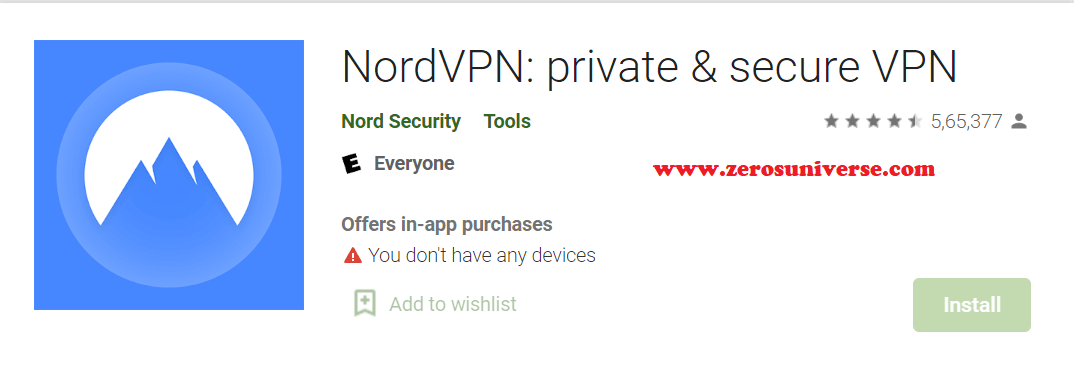Click the second rating star
This screenshot has width=1074, height=369.
click(x=853, y=122)
